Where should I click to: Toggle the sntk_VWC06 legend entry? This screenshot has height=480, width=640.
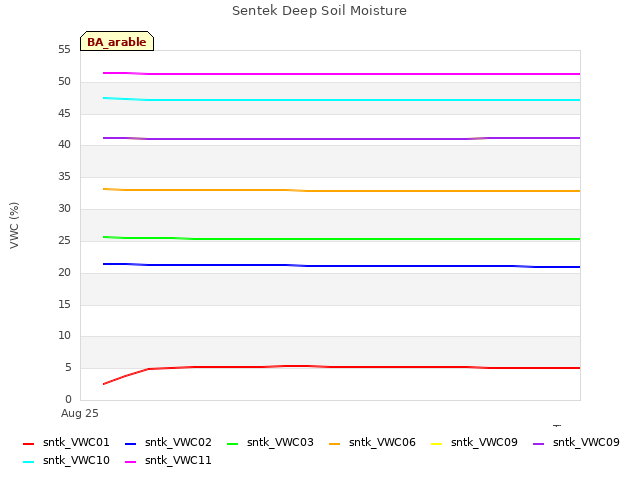point(373,442)
